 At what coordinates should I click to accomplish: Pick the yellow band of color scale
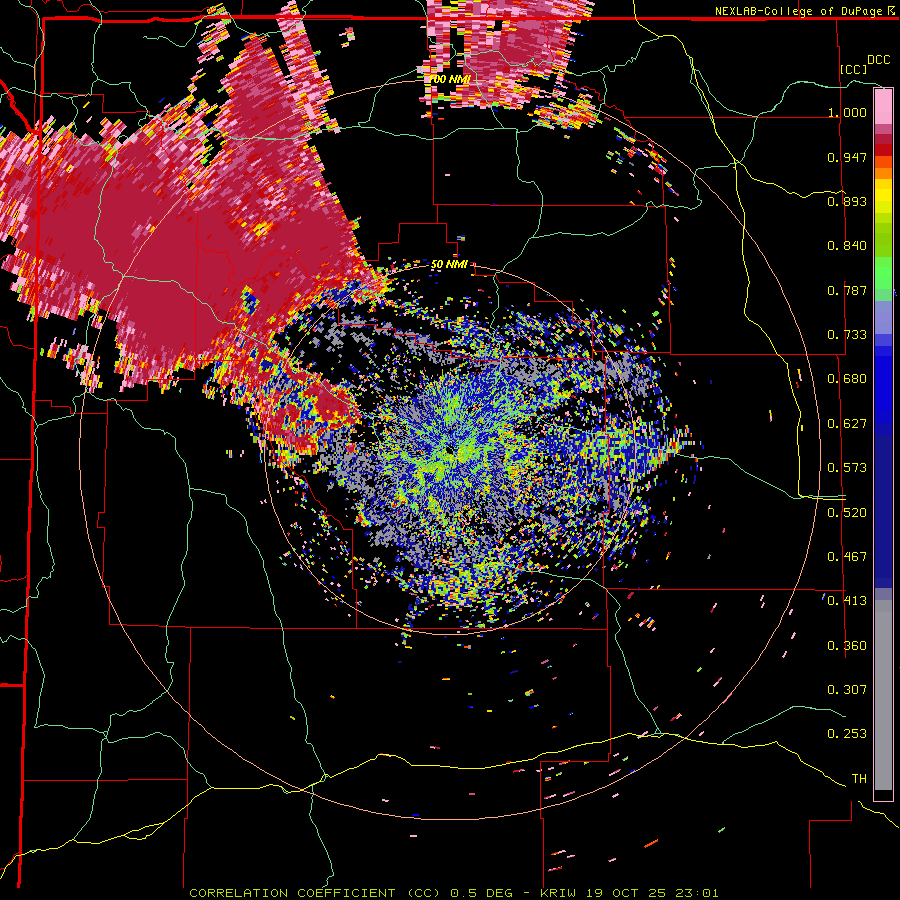pos(883,196)
